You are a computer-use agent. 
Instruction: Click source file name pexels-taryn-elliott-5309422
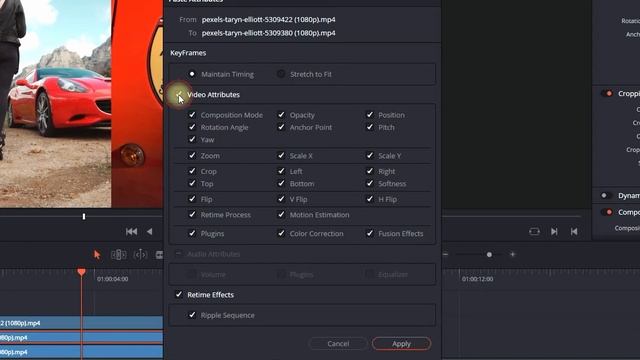coord(268,19)
